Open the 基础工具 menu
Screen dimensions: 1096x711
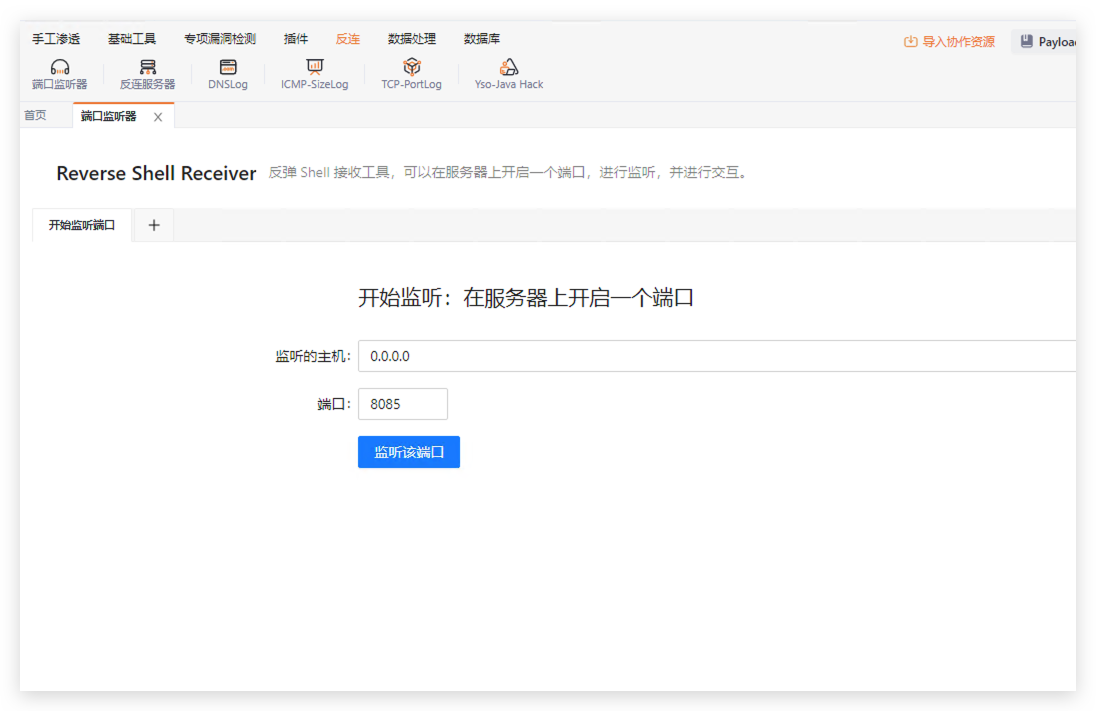click(132, 39)
